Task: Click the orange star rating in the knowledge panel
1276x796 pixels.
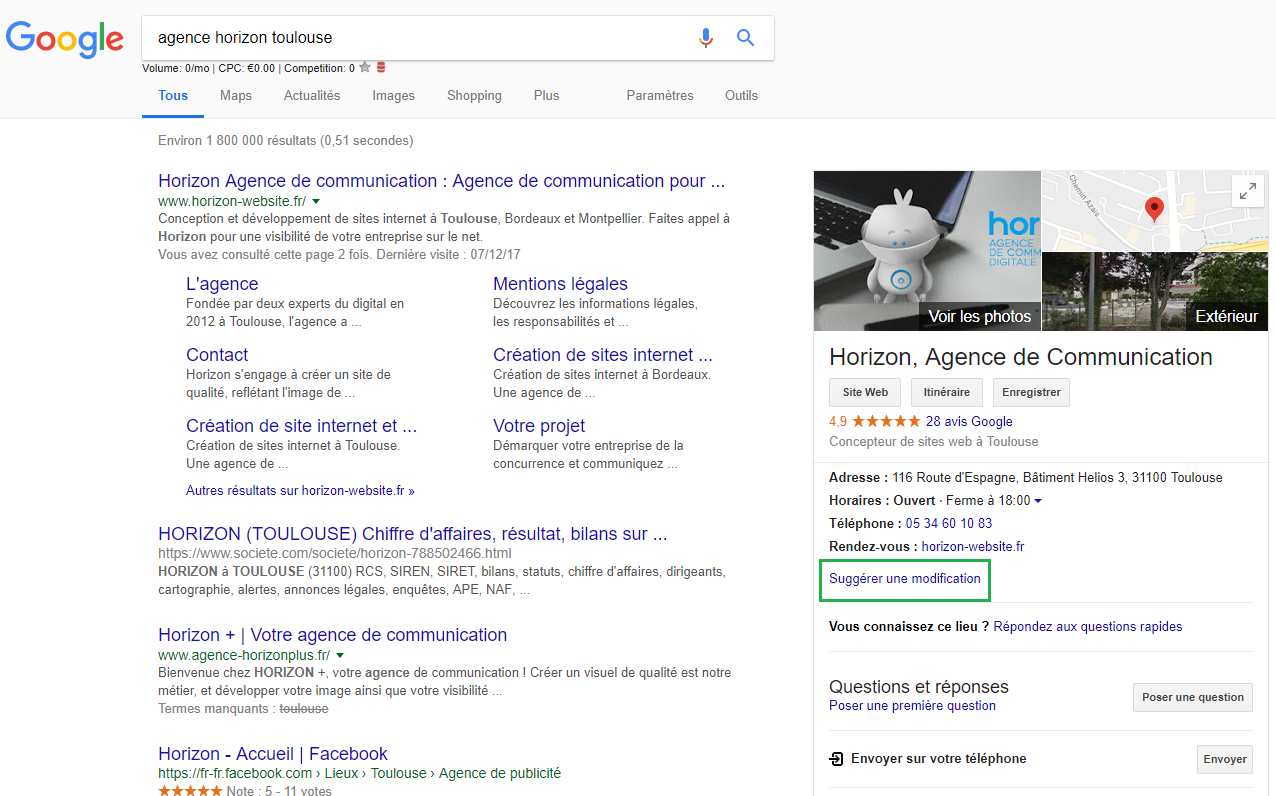Action: (x=888, y=421)
